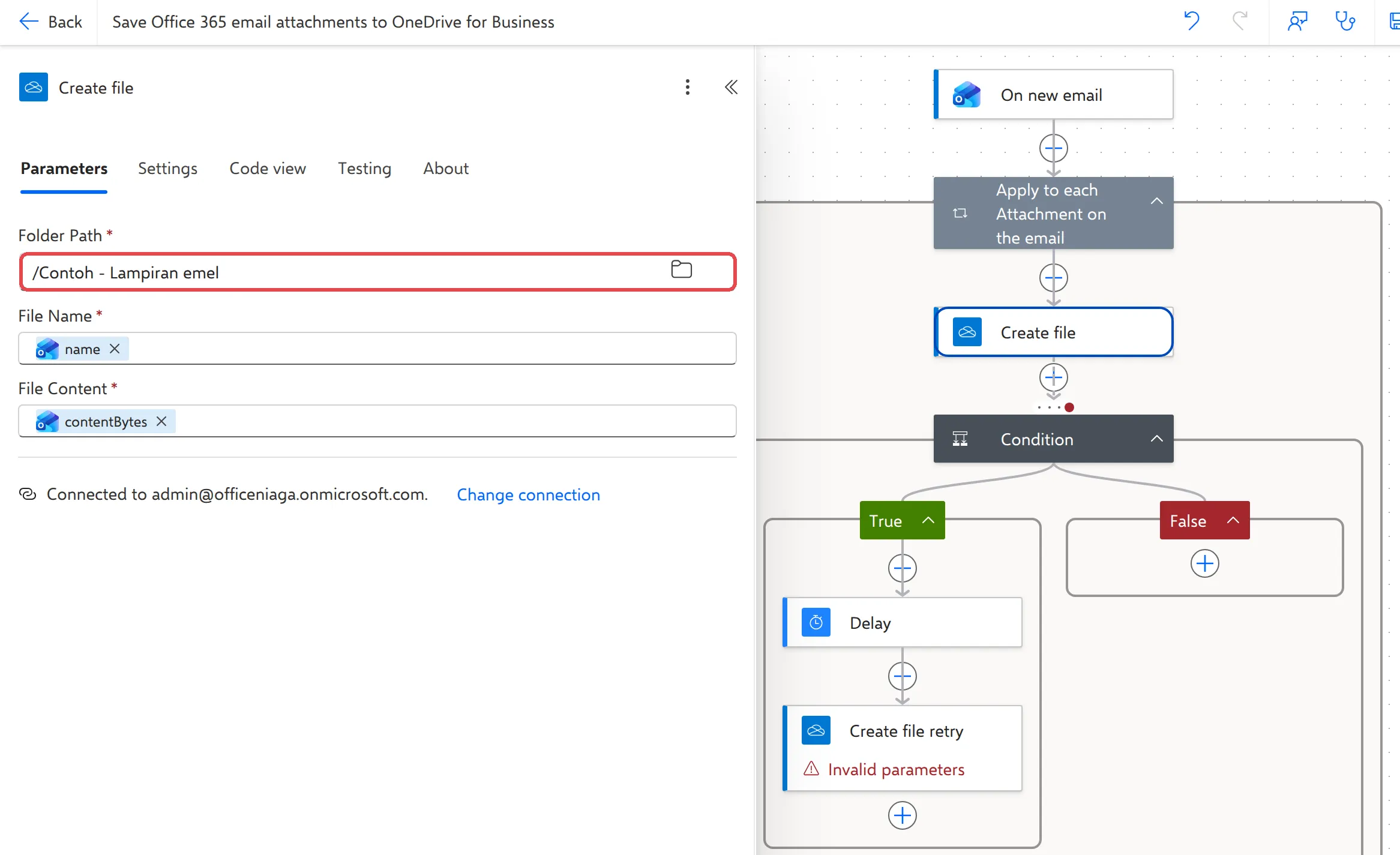Viewport: 1400px width, 855px height.
Task: Add an action in False branch
Action: coord(1204,563)
